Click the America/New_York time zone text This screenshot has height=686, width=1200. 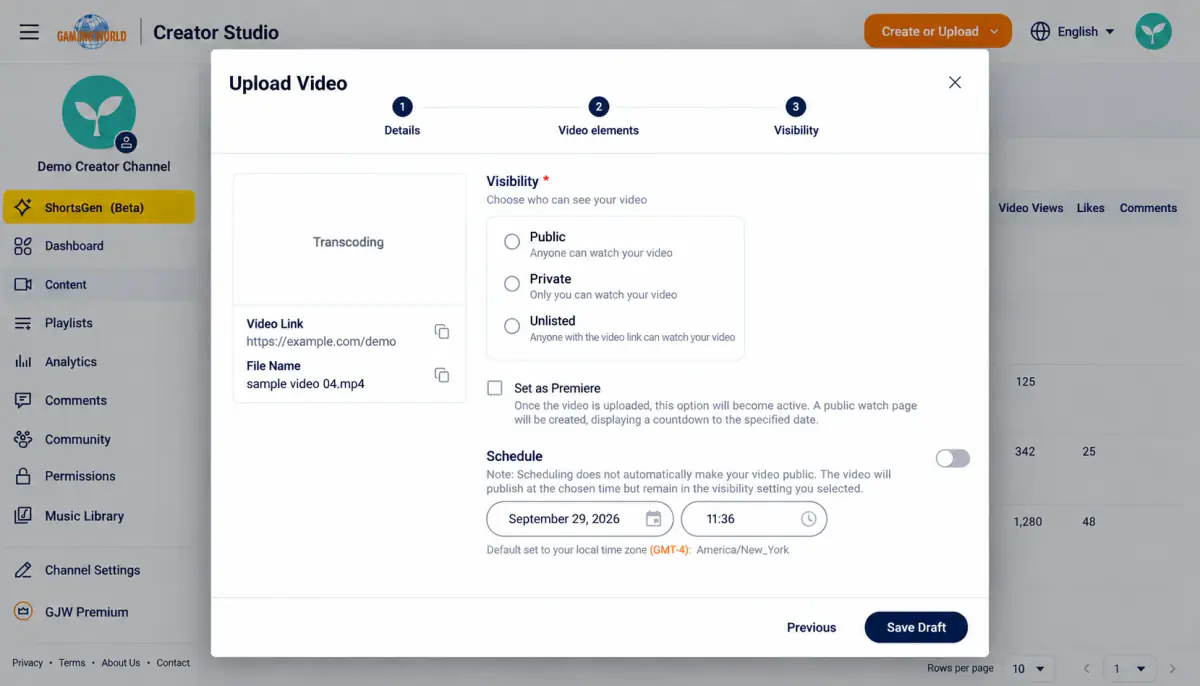(742, 550)
